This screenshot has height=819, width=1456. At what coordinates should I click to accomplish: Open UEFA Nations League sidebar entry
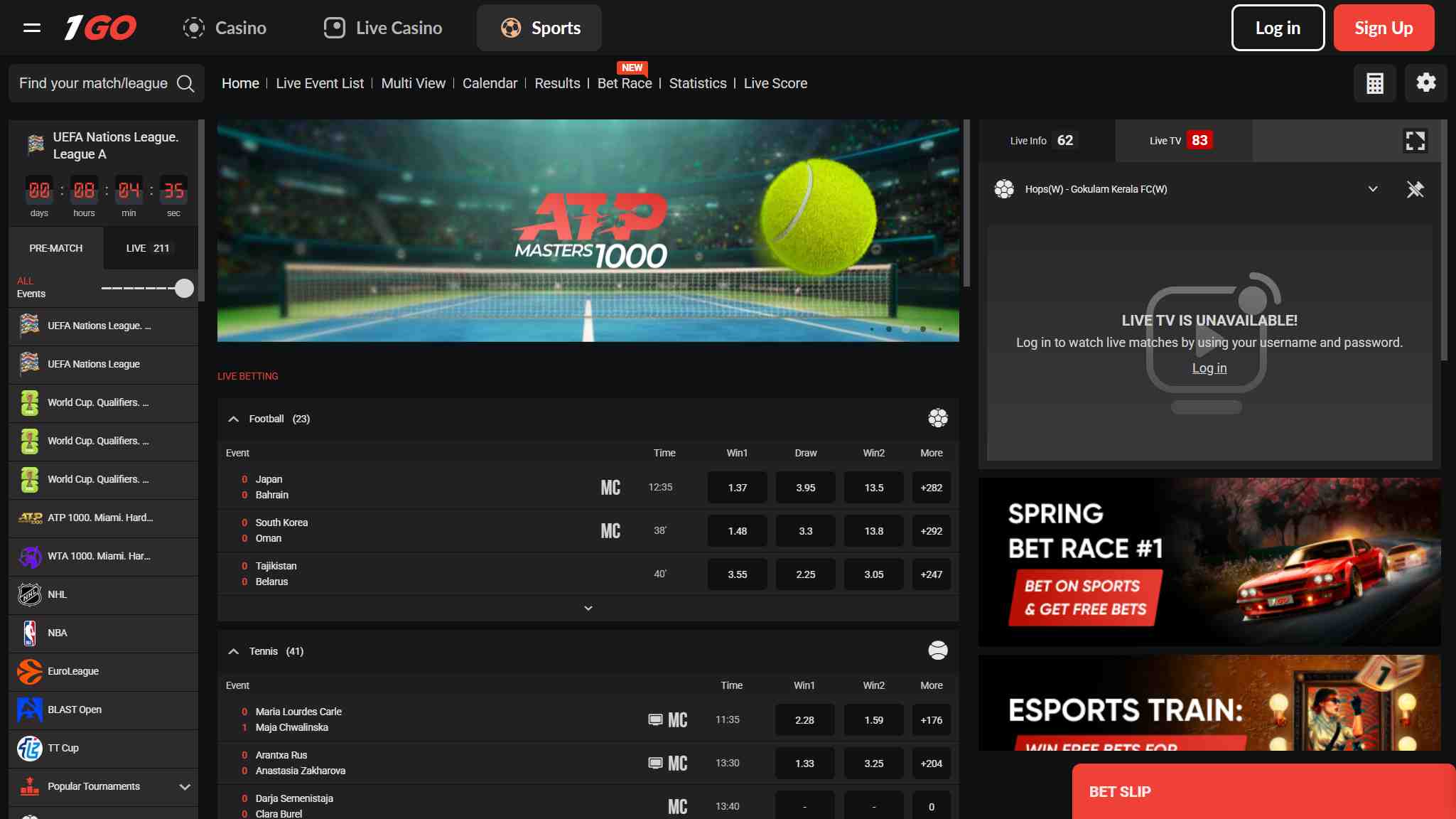coord(104,364)
